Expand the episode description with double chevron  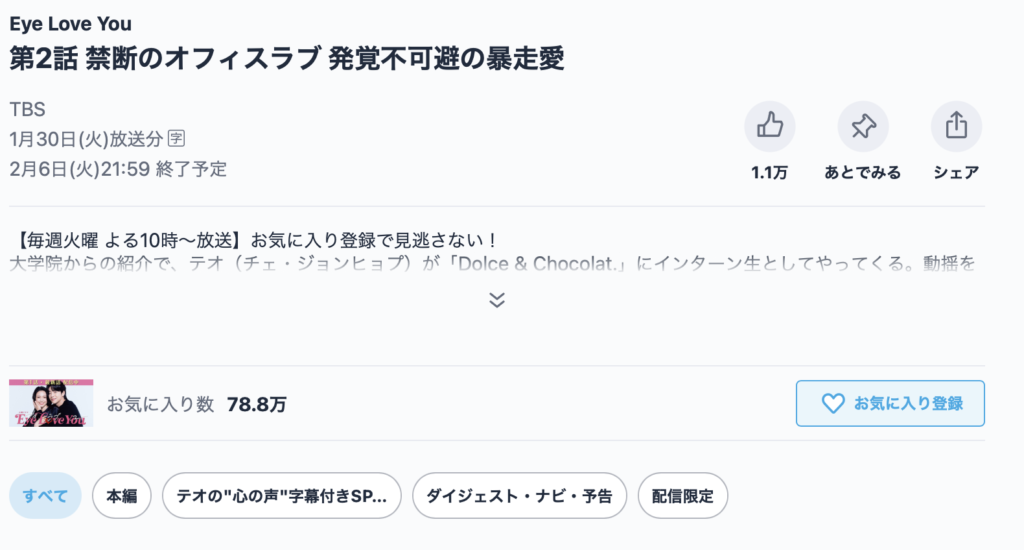click(x=497, y=299)
